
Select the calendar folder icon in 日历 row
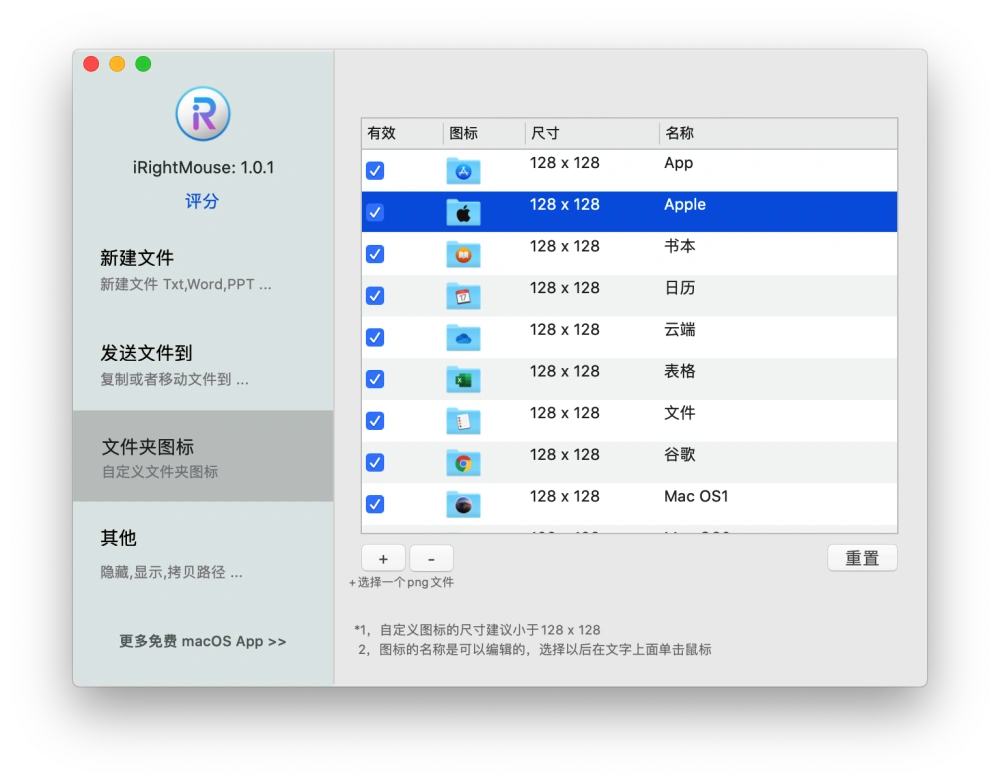point(463,296)
